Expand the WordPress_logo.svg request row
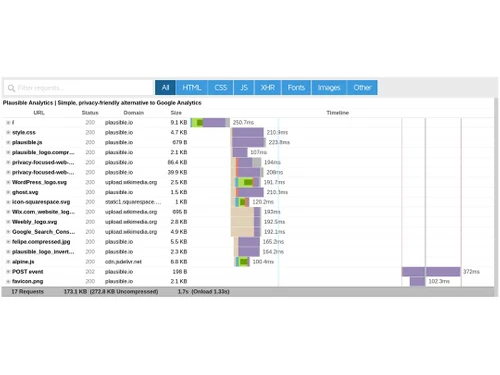500x375 pixels. click(8, 182)
